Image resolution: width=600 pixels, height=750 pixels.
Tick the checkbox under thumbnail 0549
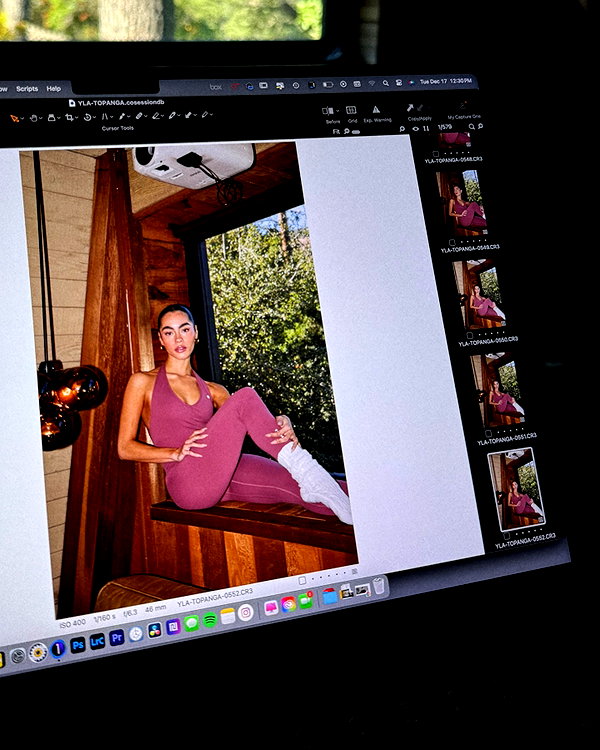coord(452,243)
